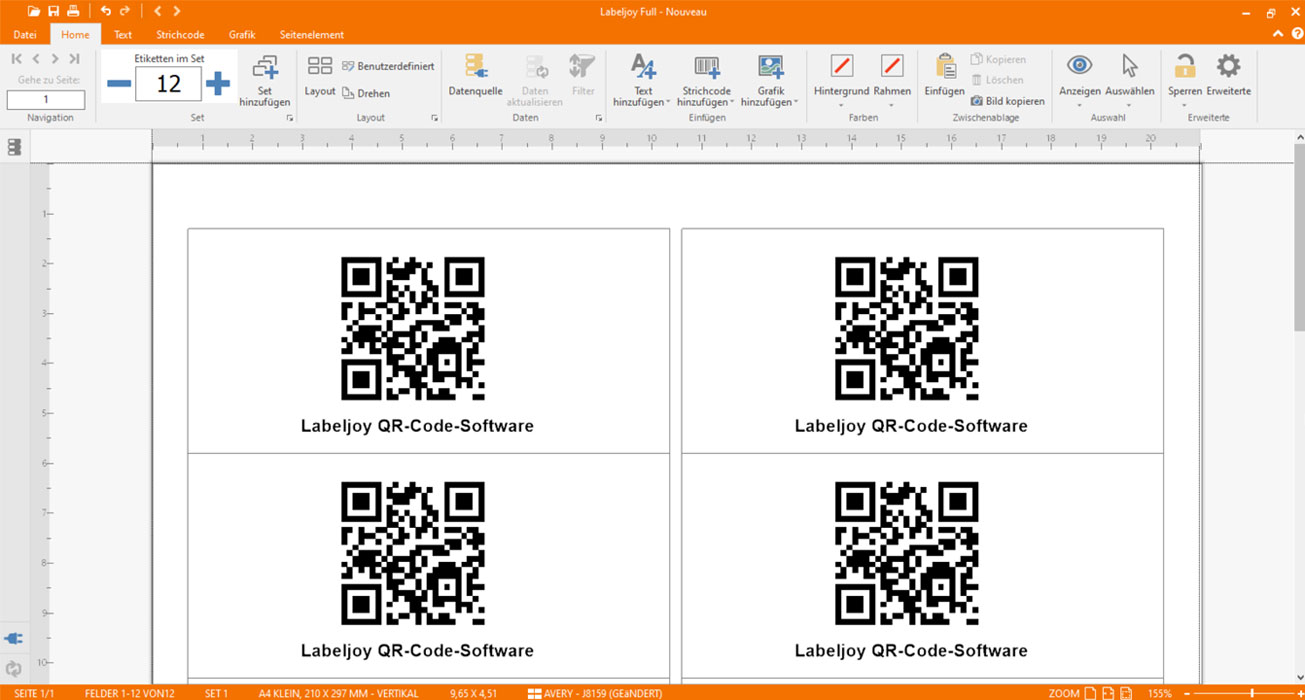This screenshot has width=1305, height=700.
Task: Select the bottom-right QR code
Action: (907, 553)
